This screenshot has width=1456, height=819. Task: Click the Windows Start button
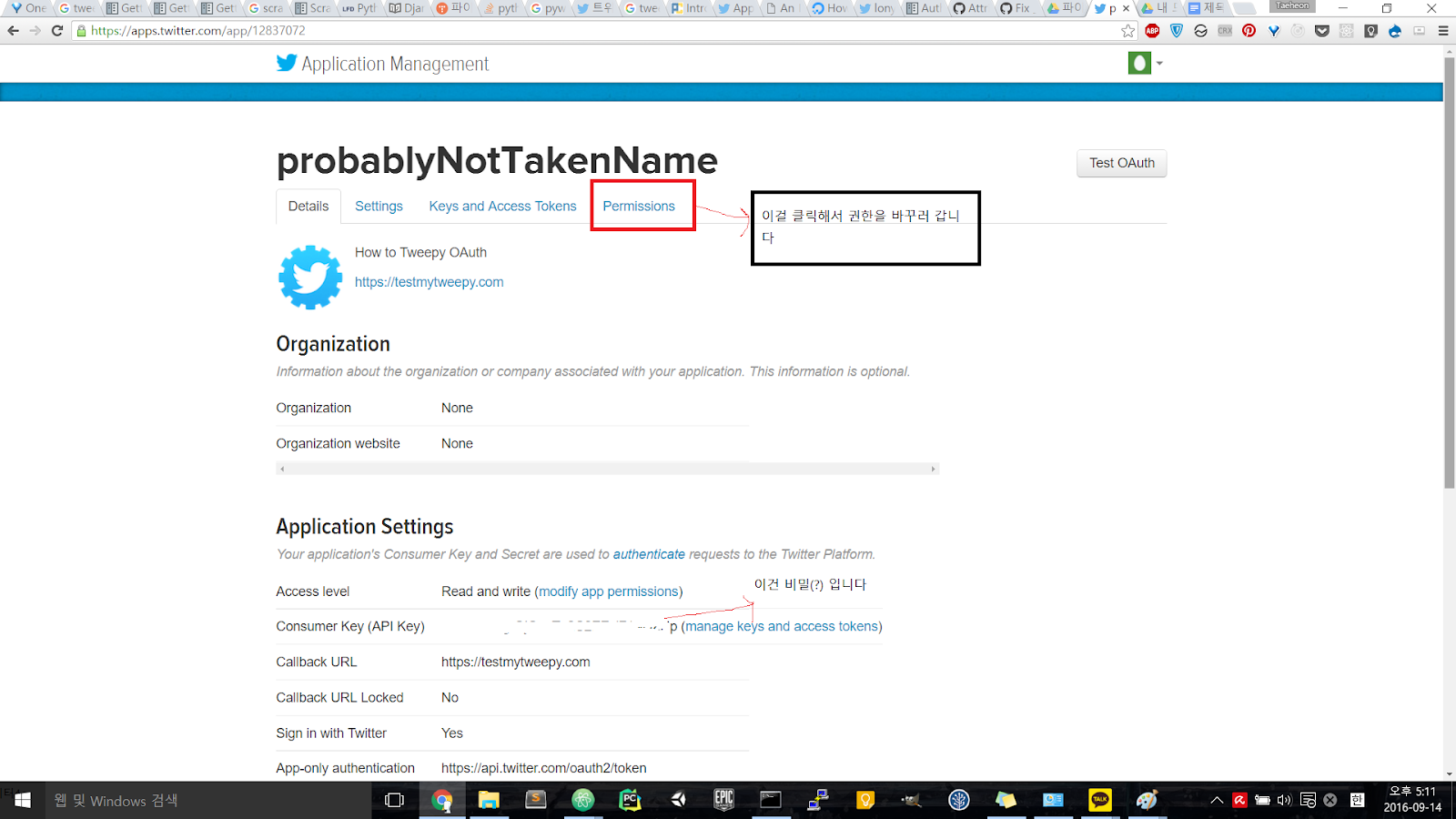tap(22, 800)
